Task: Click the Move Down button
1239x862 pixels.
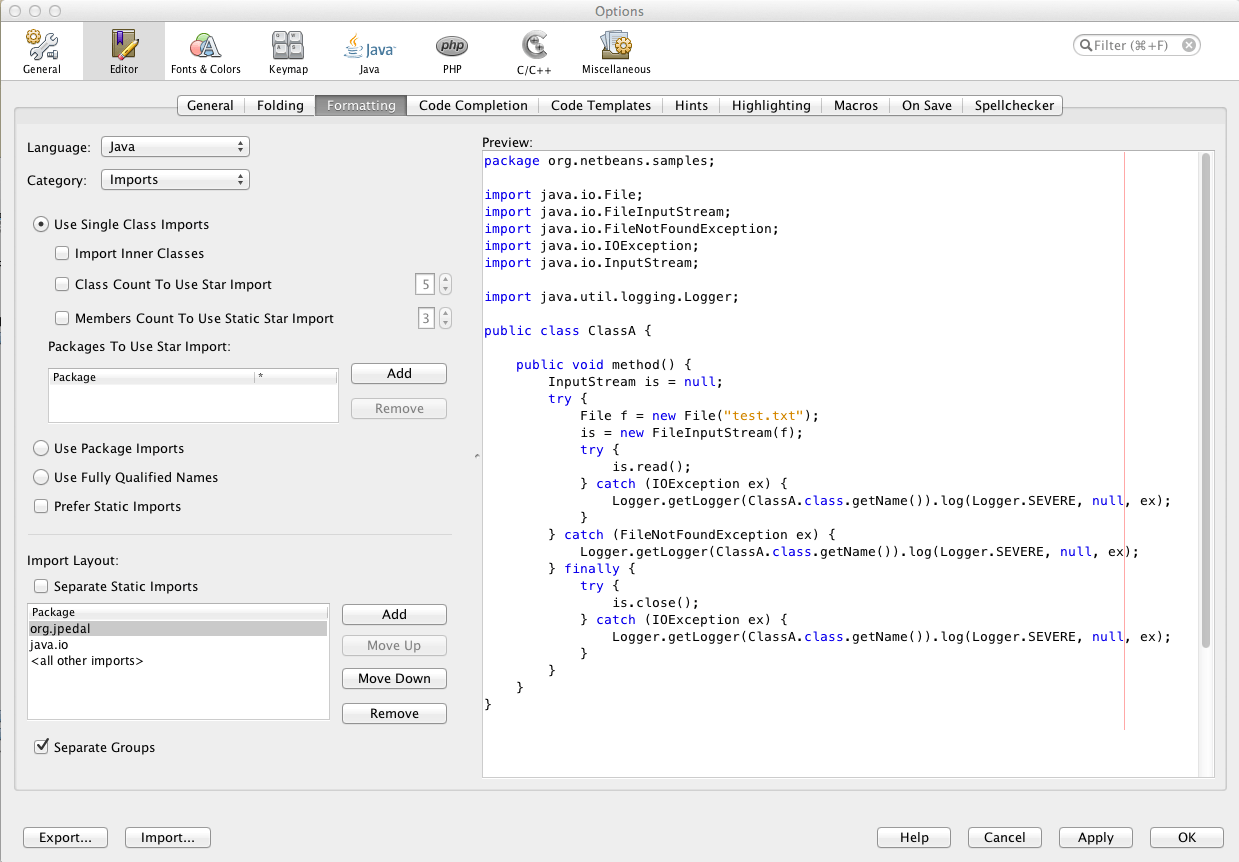Action: click(x=394, y=679)
